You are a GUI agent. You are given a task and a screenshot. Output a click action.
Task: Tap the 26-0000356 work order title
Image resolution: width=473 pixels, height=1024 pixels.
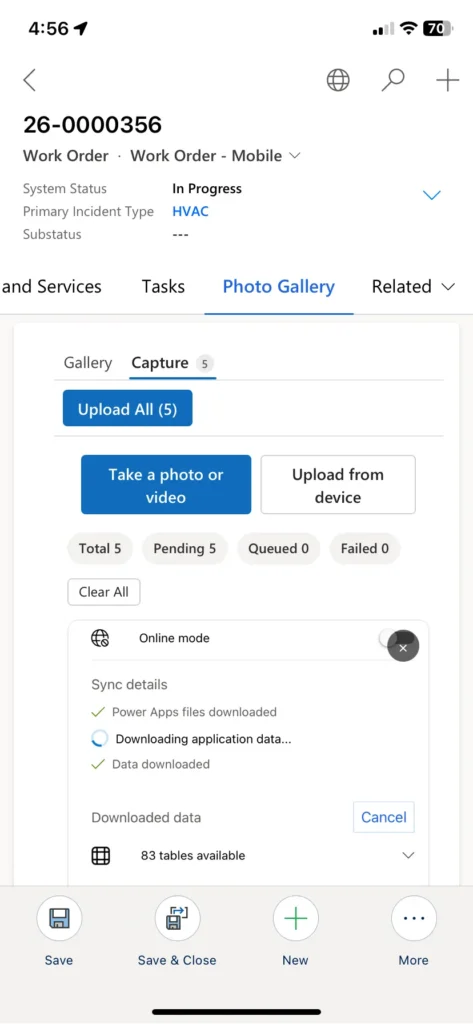pyautogui.click(x=92, y=124)
